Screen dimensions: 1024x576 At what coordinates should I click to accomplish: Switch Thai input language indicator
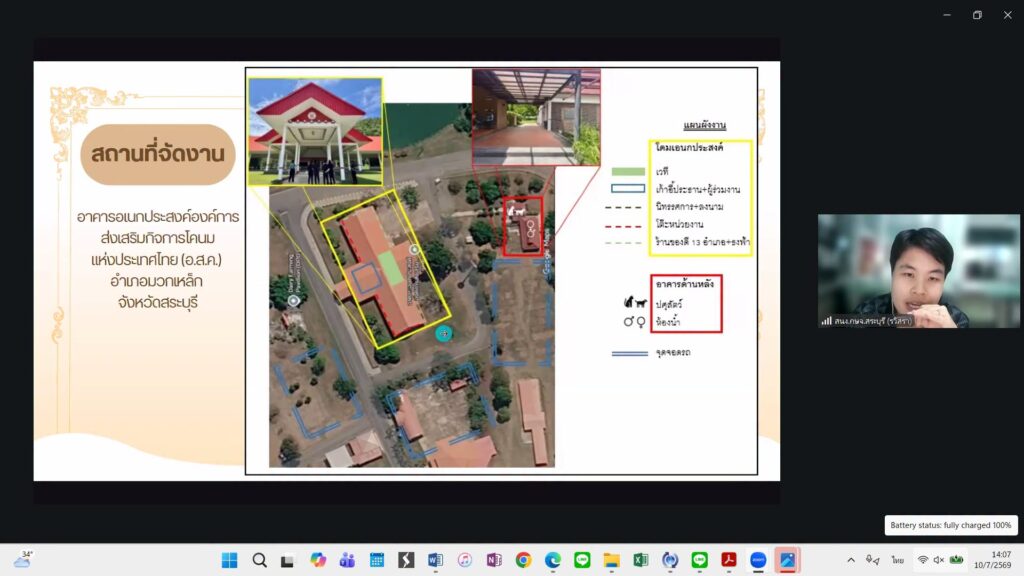click(898, 560)
